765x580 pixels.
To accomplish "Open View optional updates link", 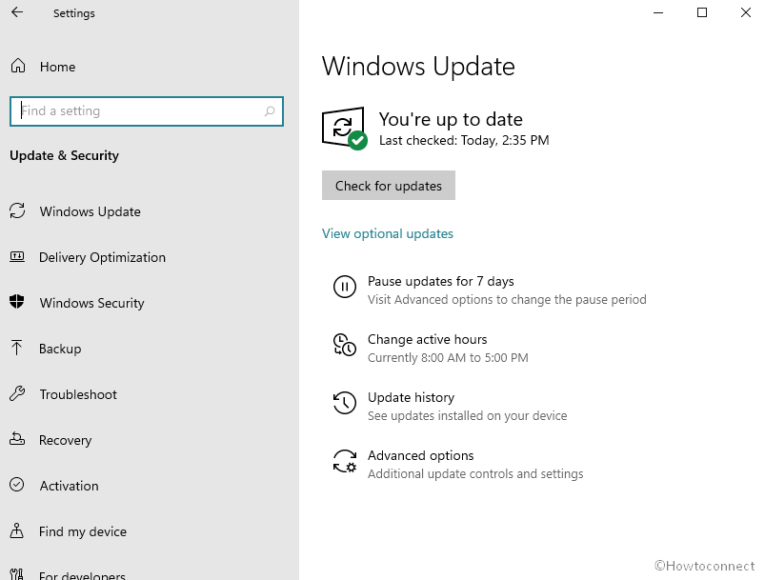I will [x=387, y=234].
